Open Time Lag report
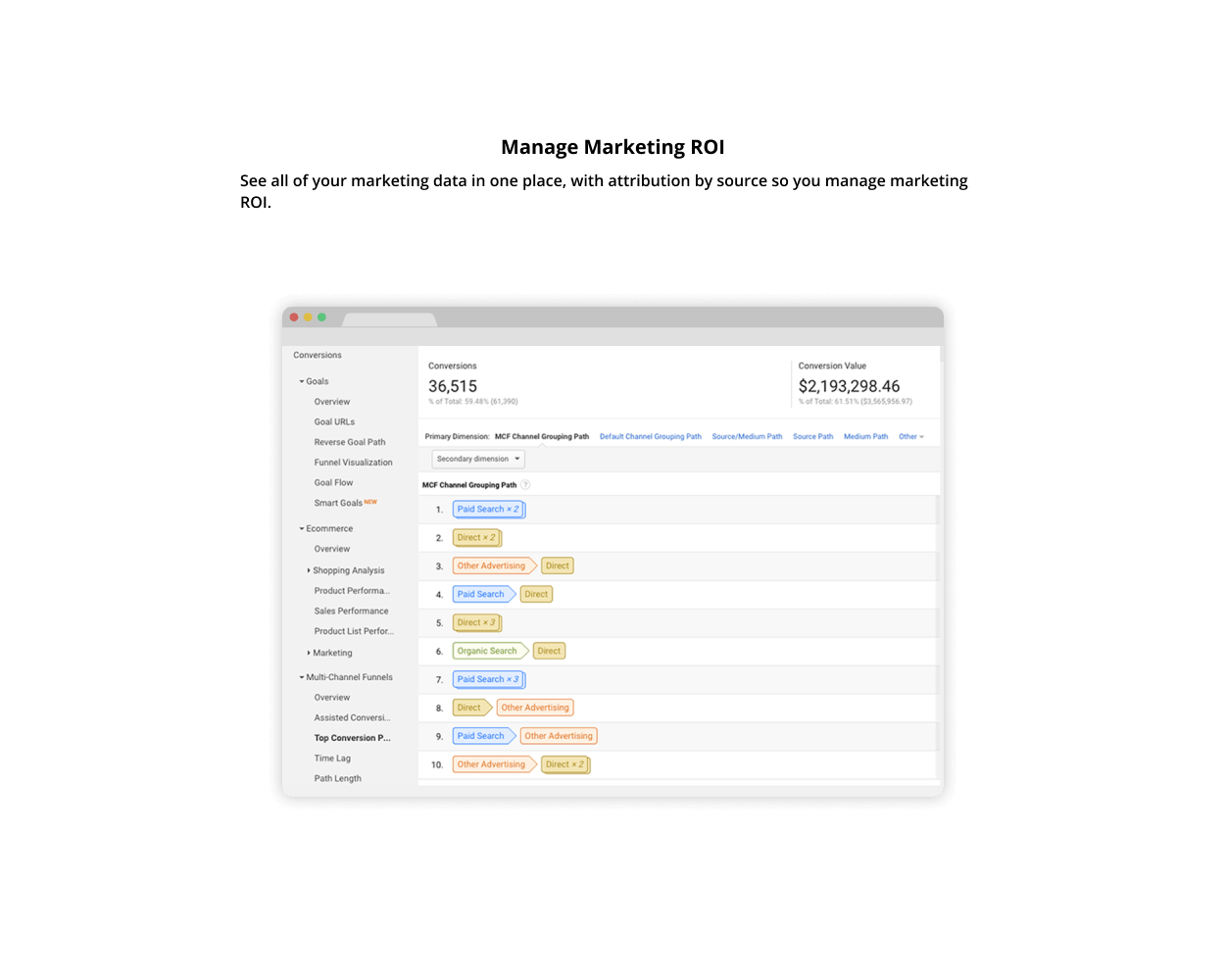Screen dimensions: 1225x980 tap(332, 759)
